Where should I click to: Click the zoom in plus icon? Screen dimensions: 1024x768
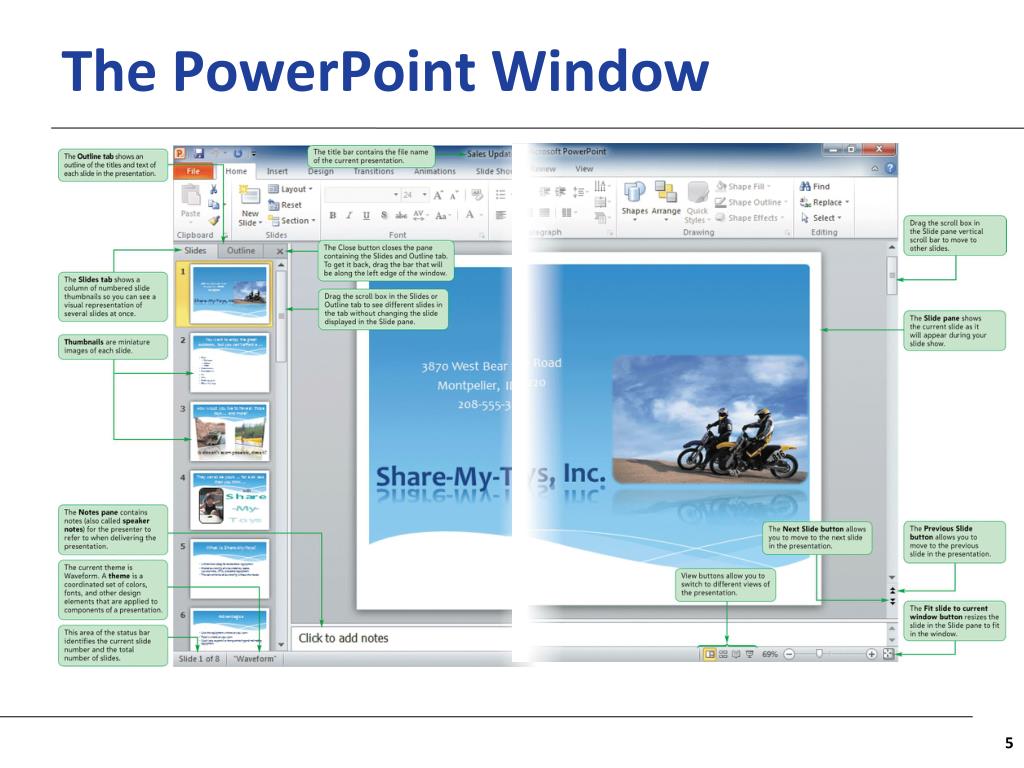pos(871,654)
